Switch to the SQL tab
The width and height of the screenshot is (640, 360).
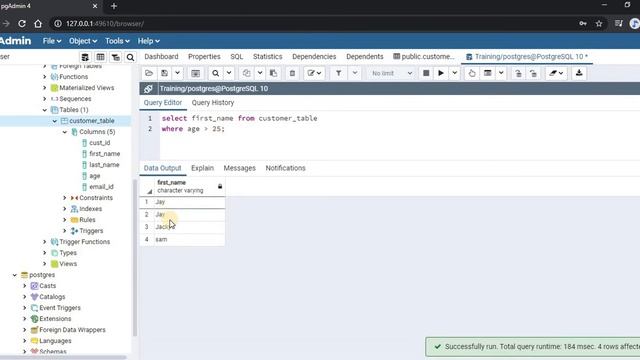point(236,57)
